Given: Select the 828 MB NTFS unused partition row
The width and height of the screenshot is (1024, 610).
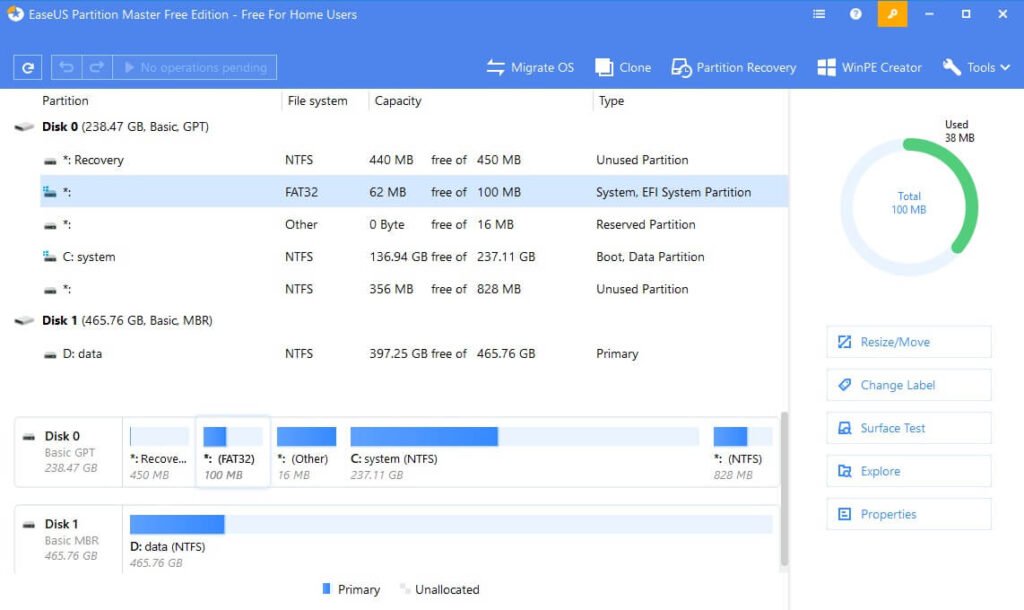Looking at the screenshot, I should point(414,289).
